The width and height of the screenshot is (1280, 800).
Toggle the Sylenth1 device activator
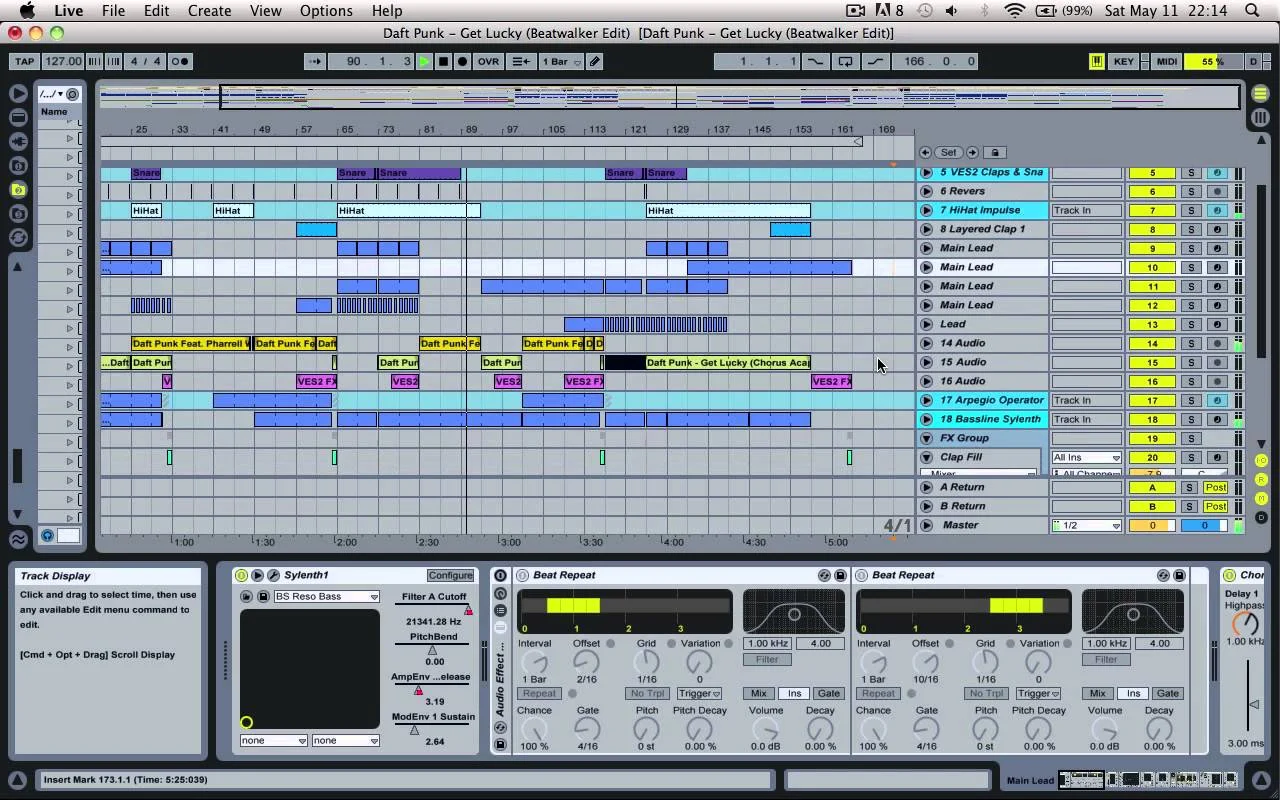[x=241, y=575]
